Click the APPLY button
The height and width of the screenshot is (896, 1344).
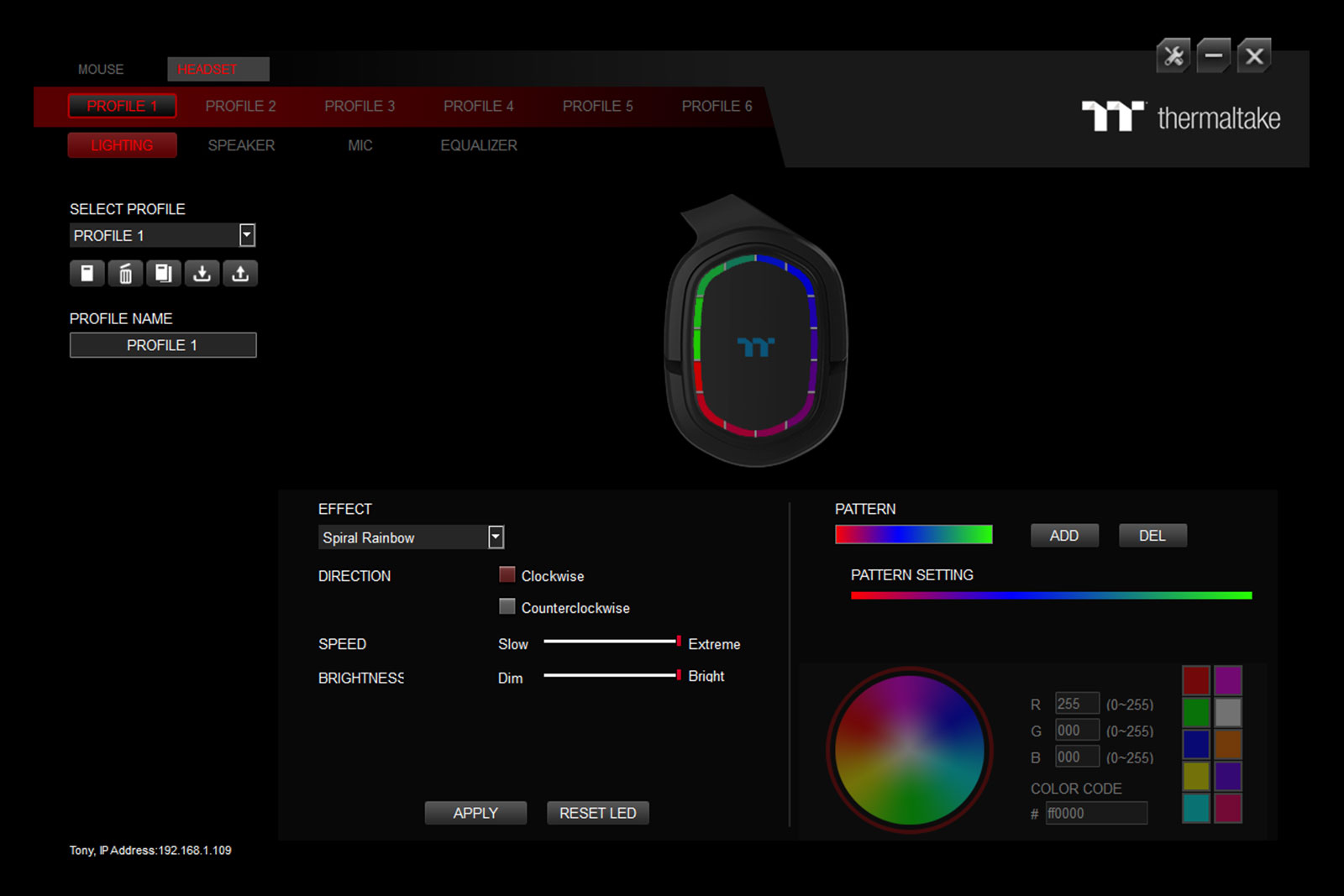(475, 813)
